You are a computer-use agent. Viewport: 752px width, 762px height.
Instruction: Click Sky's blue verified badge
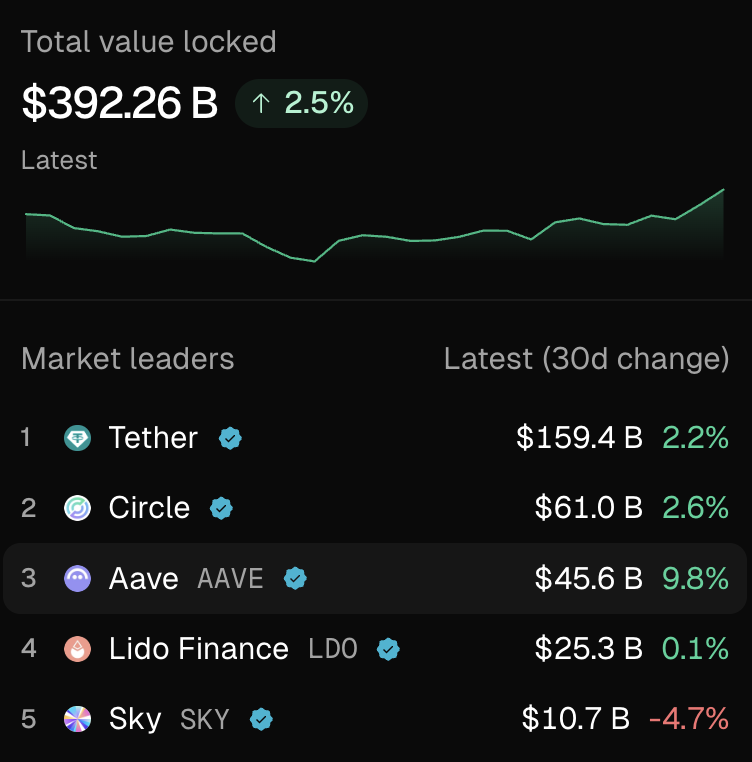[261, 719]
